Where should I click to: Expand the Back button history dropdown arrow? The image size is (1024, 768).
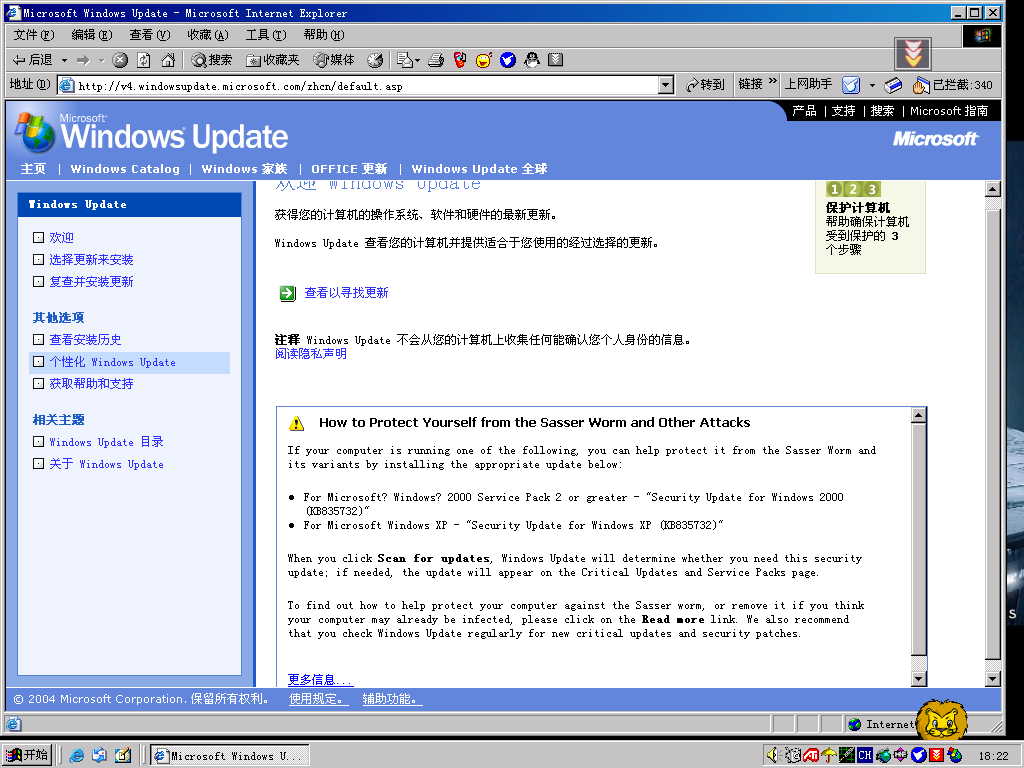pyautogui.click(x=64, y=60)
